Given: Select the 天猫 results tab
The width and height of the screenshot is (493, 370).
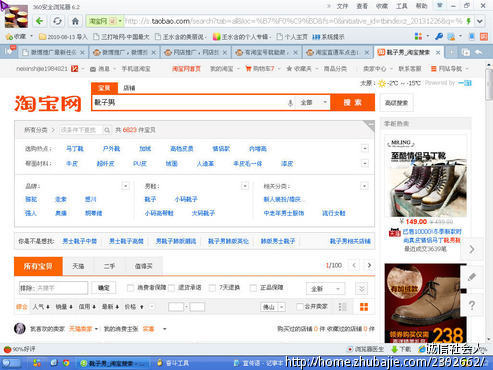Looking at the screenshot, I should (x=78, y=266).
